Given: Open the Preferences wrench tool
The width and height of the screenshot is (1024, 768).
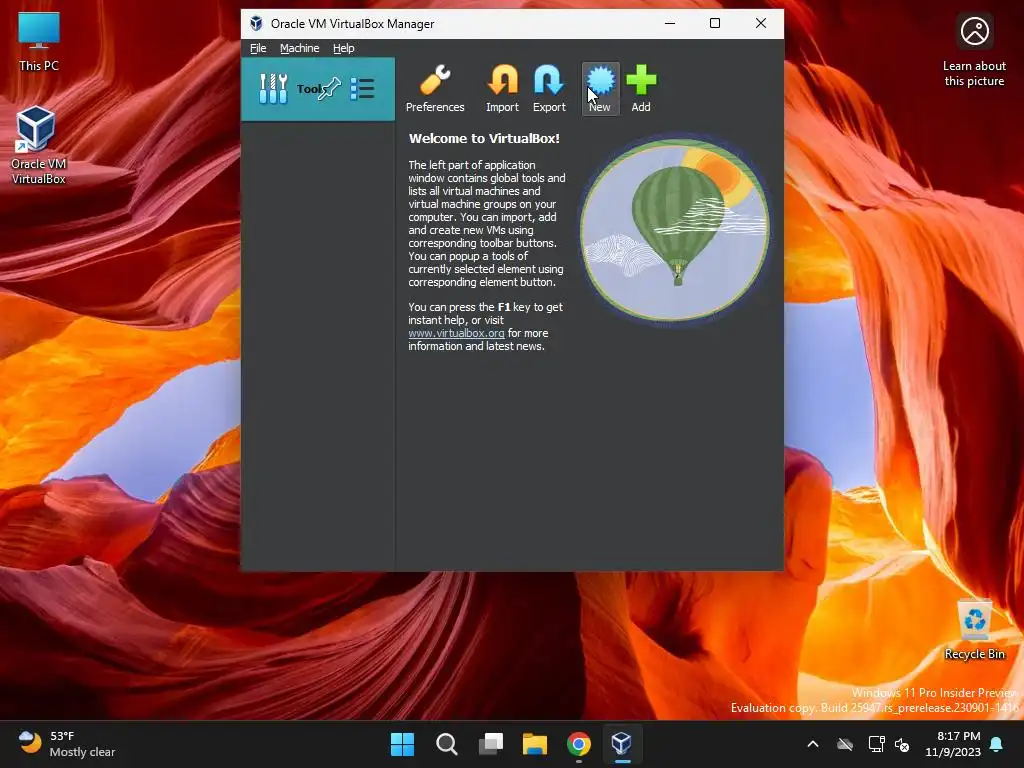Looking at the screenshot, I should point(435,89).
